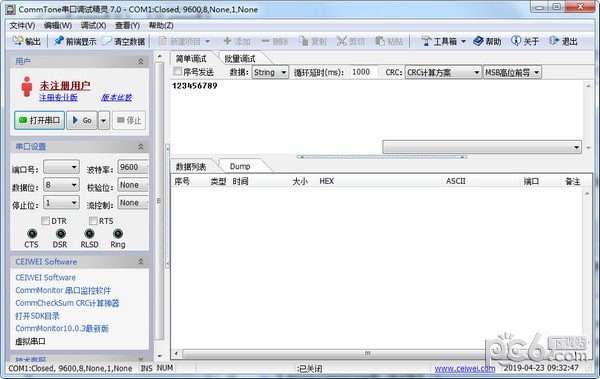Open the 注册专业版 link

tap(58, 98)
